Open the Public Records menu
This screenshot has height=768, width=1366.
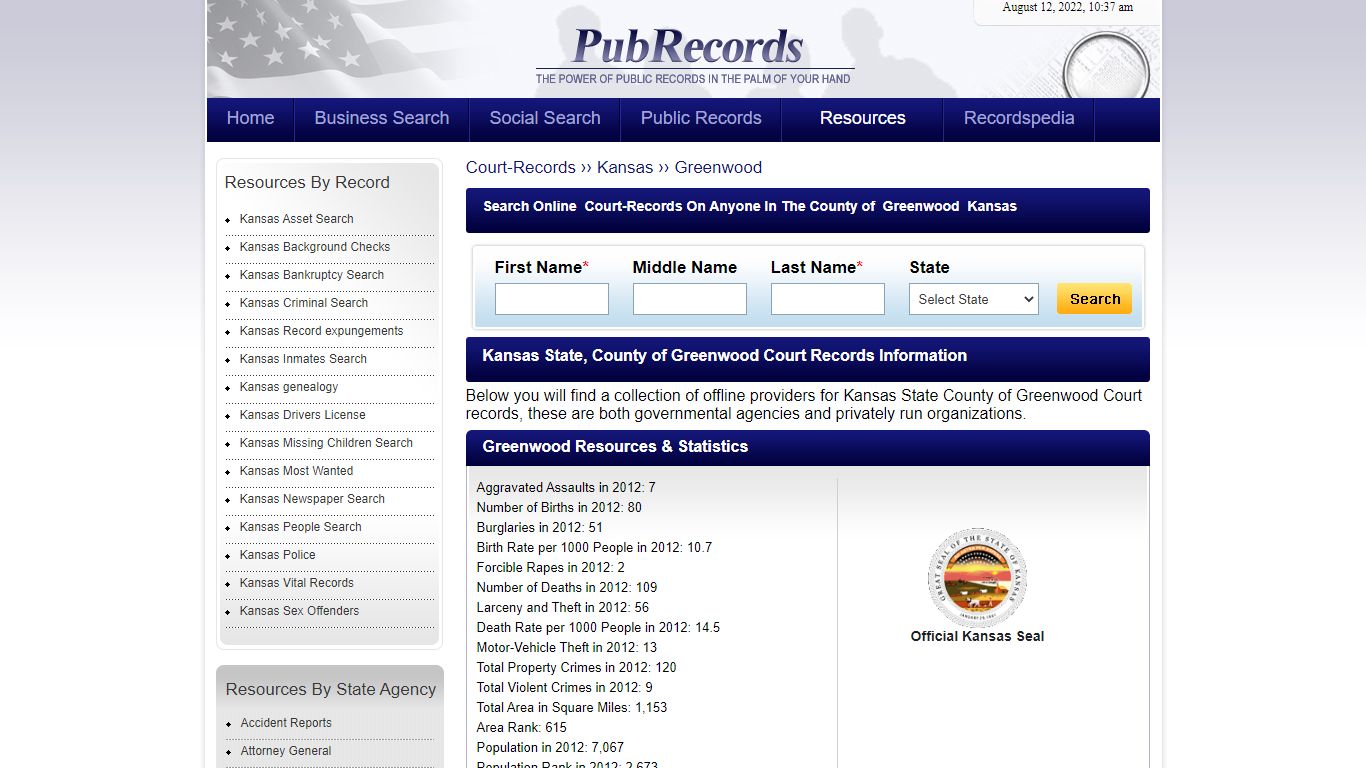pos(701,118)
